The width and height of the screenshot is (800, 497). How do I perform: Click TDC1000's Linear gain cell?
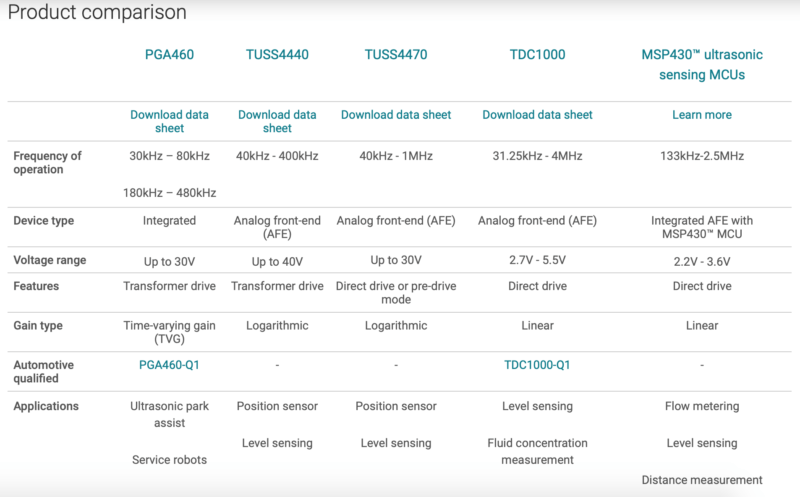coord(537,326)
